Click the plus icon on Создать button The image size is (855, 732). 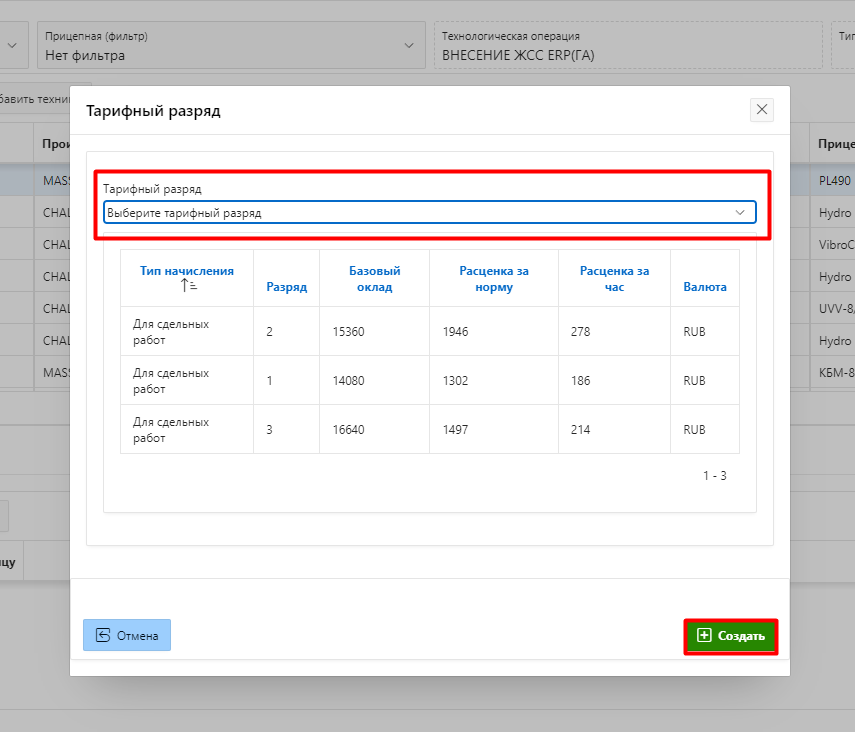[704, 636]
